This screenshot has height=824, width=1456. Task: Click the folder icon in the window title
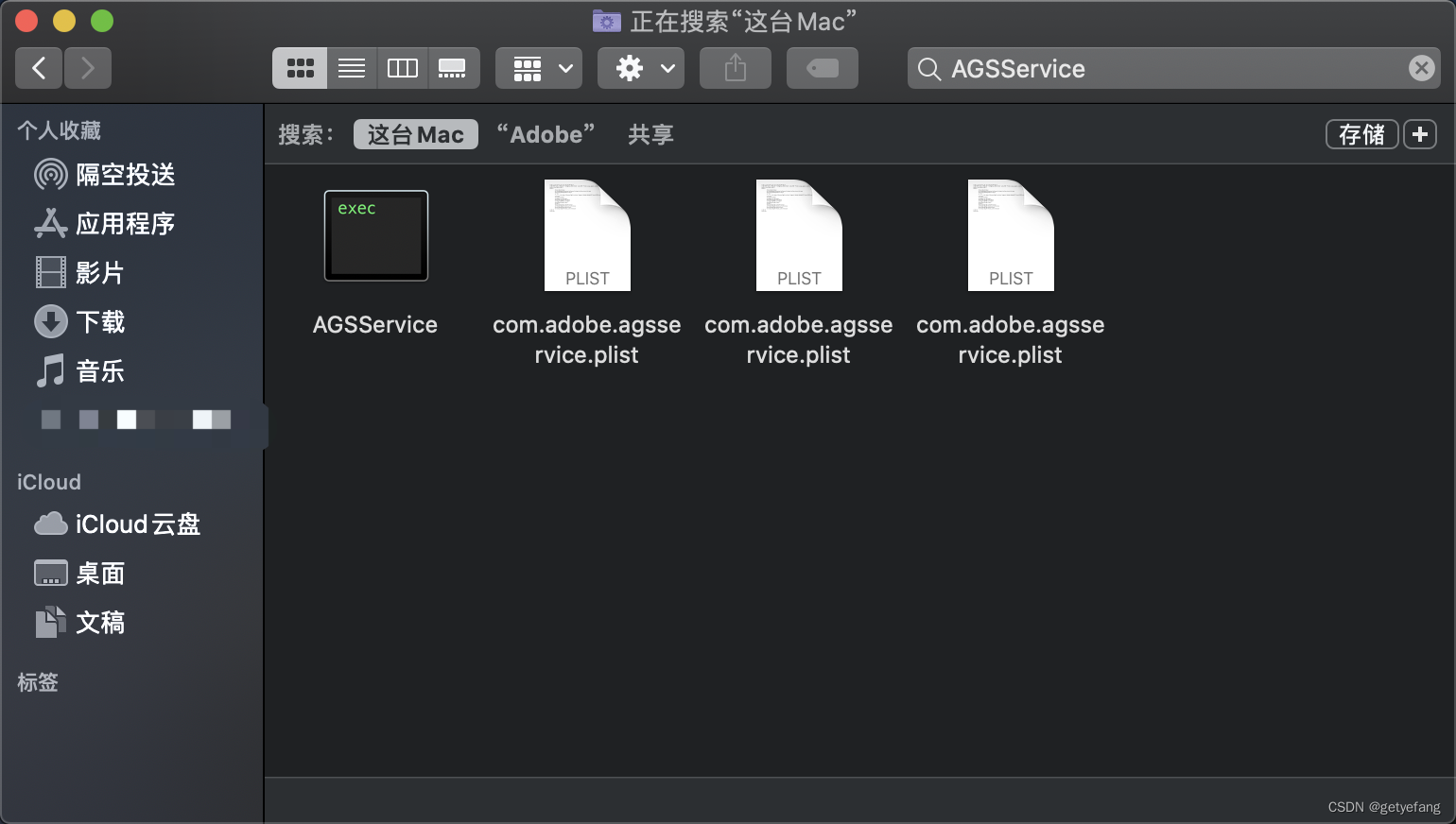[x=607, y=21]
